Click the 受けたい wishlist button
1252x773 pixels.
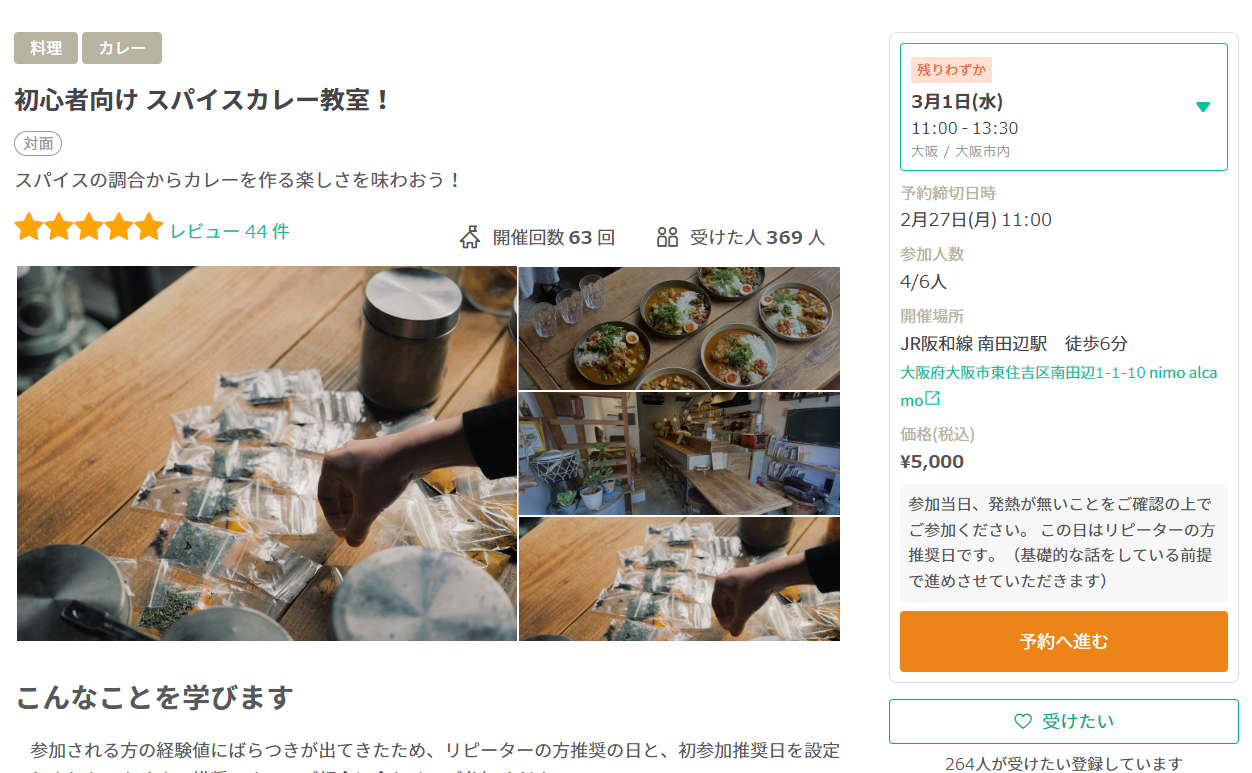click(x=1064, y=721)
